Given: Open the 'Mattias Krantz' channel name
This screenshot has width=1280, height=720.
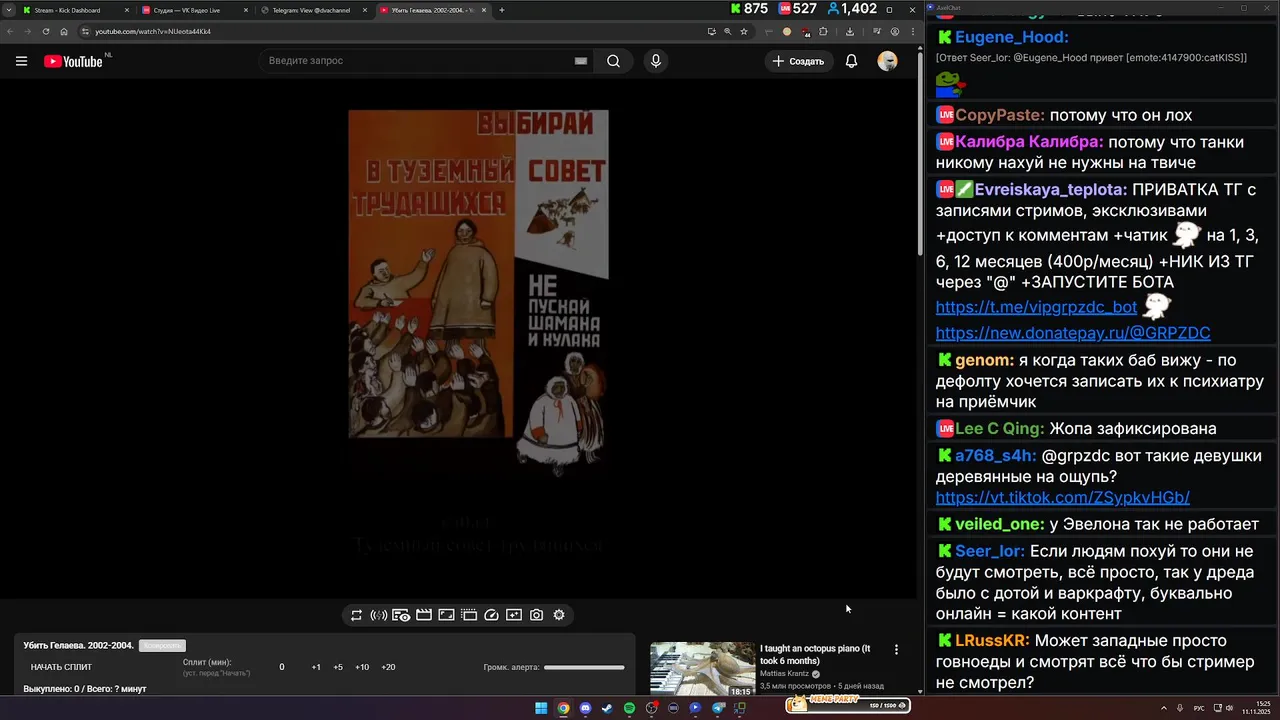Looking at the screenshot, I should (786, 674).
